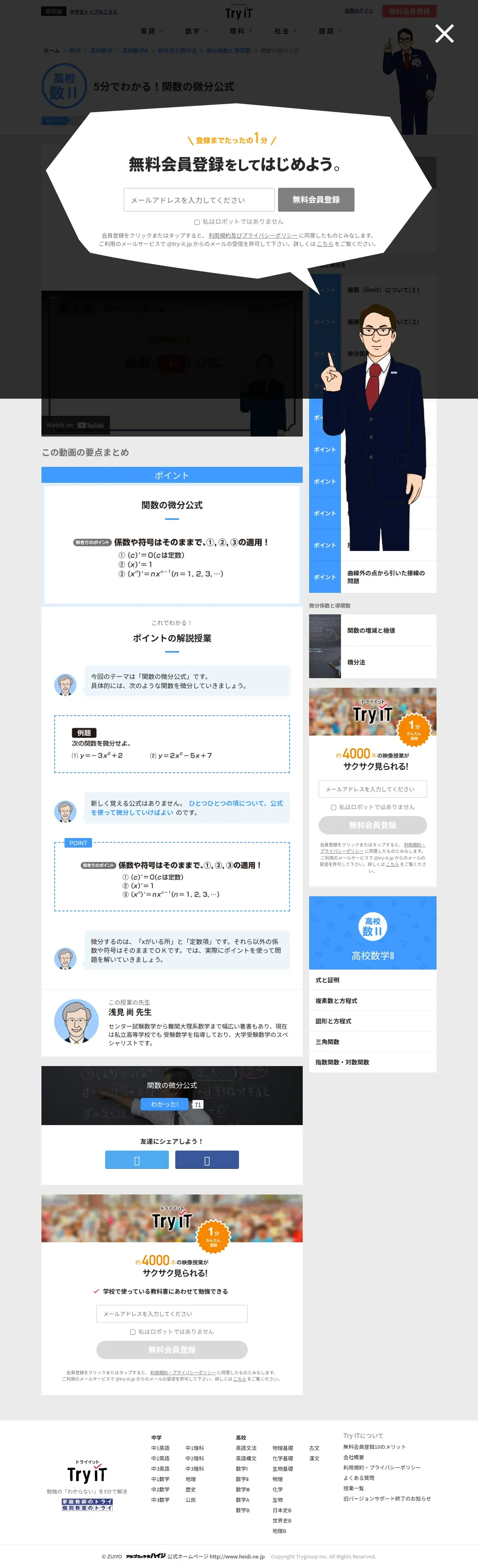Click the Try iT logo in the footer
This screenshot has height=1568, width=478.
[87, 1472]
